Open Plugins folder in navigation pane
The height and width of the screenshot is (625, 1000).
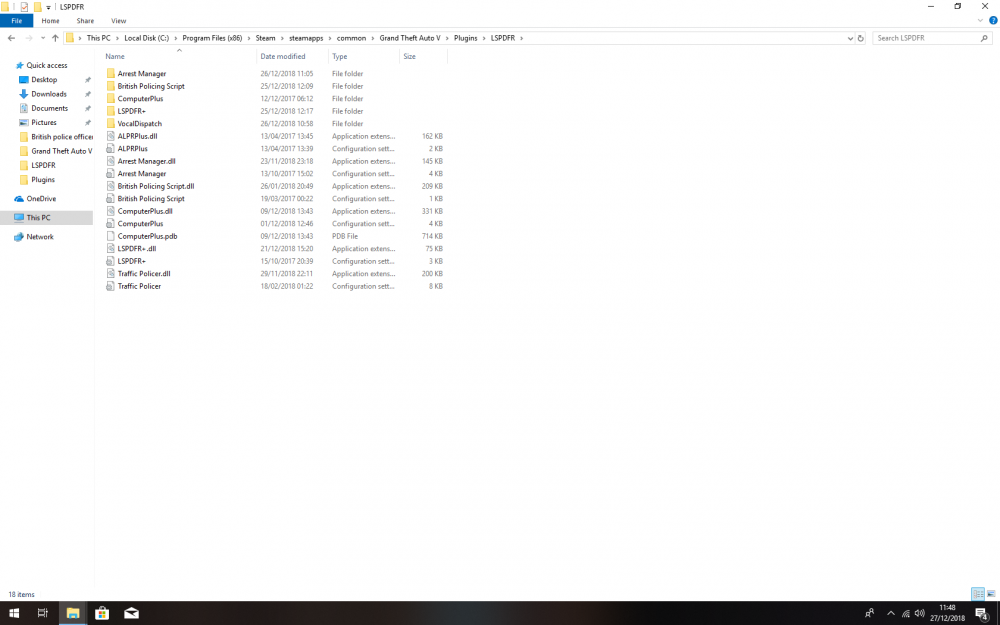(x=43, y=180)
